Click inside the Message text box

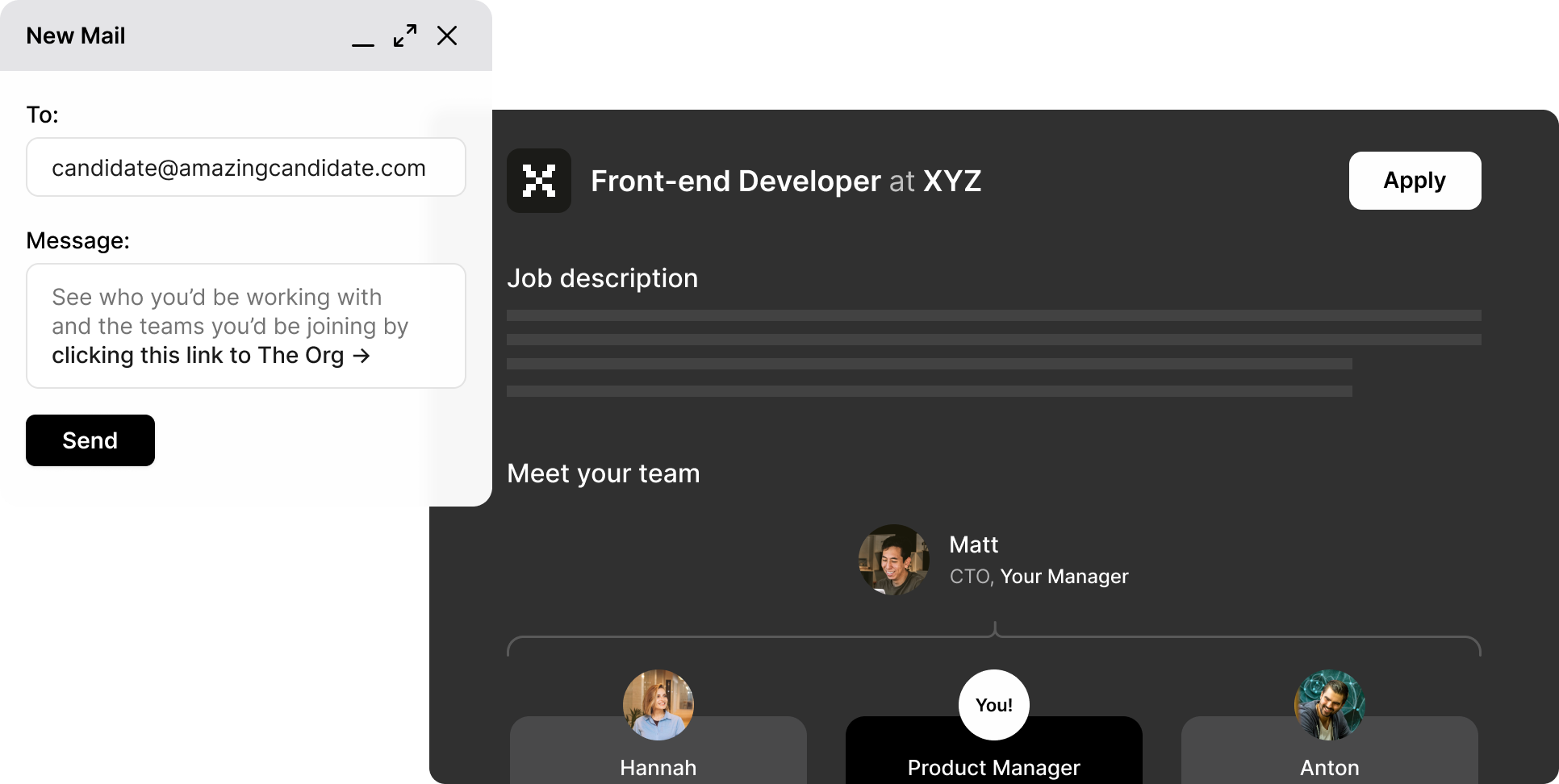click(x=246, y=326)
